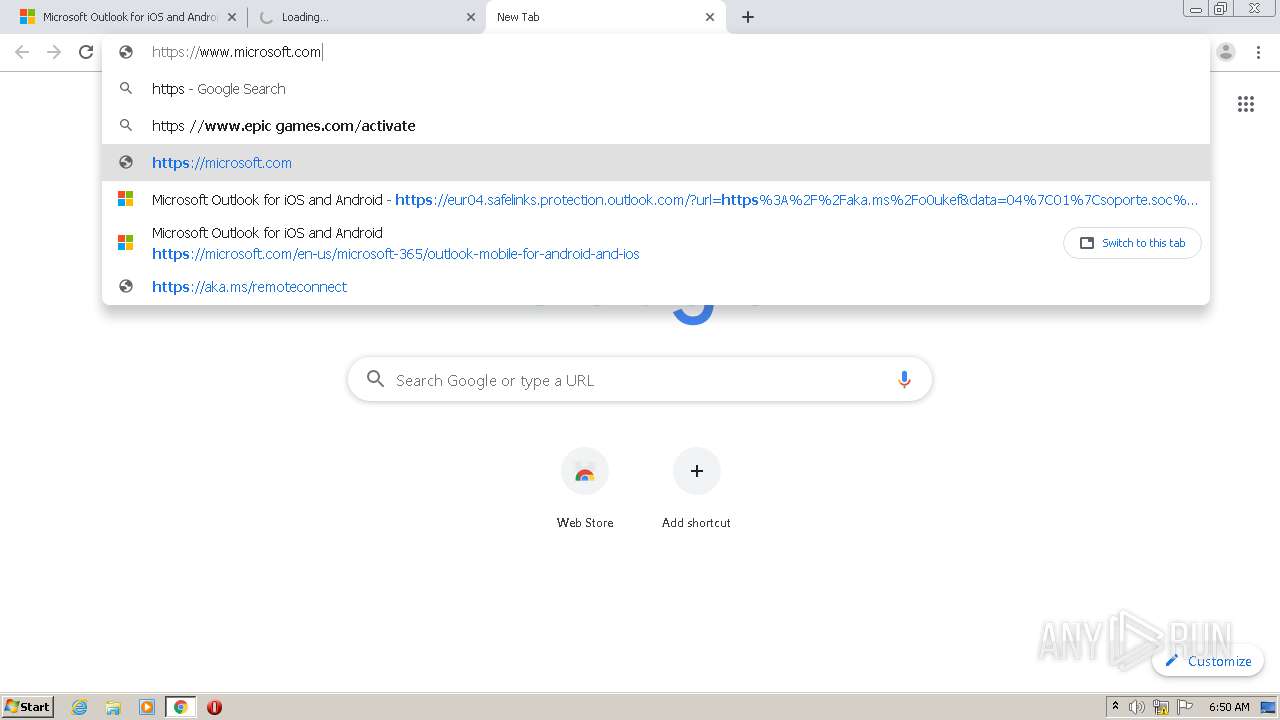Open media player taskbar icon
The image size is (1280, 720).
(147, 707)
